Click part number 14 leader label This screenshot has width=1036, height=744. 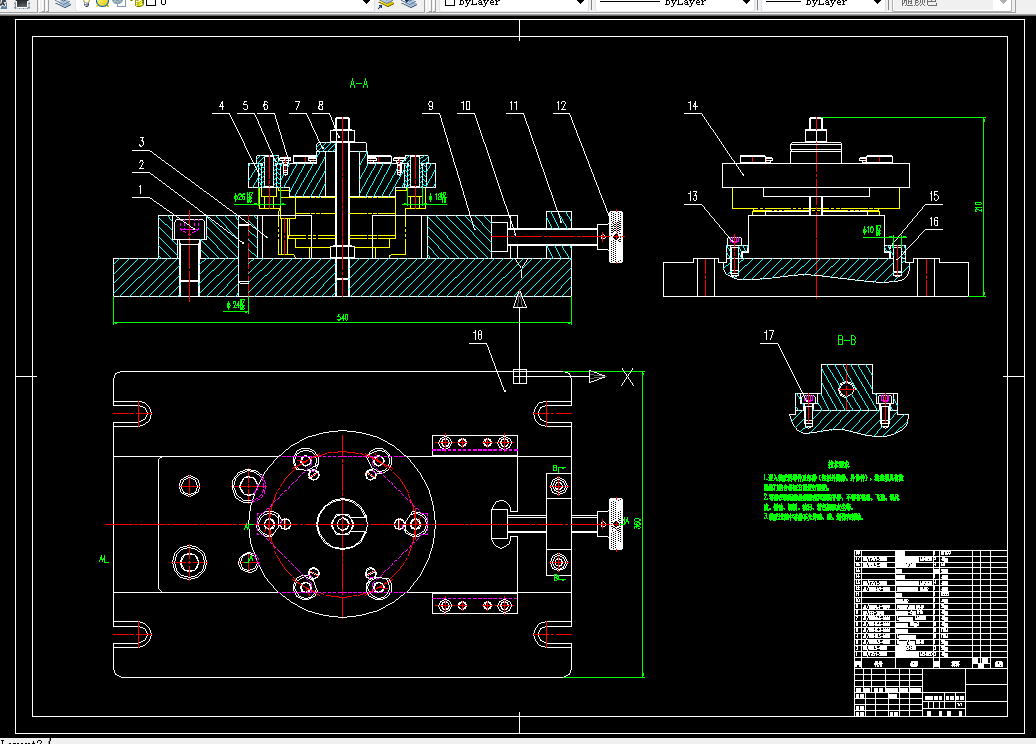point(692,106)
